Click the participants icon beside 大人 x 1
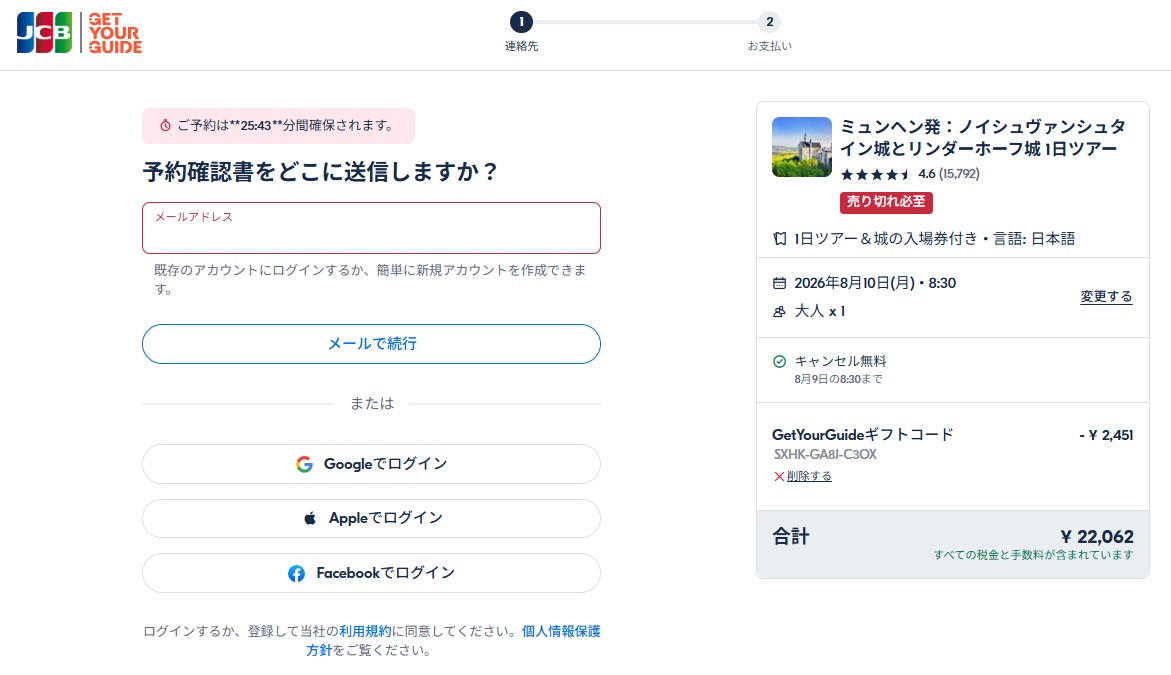This screenshot has height=675, width=1171. pos(779,311)
